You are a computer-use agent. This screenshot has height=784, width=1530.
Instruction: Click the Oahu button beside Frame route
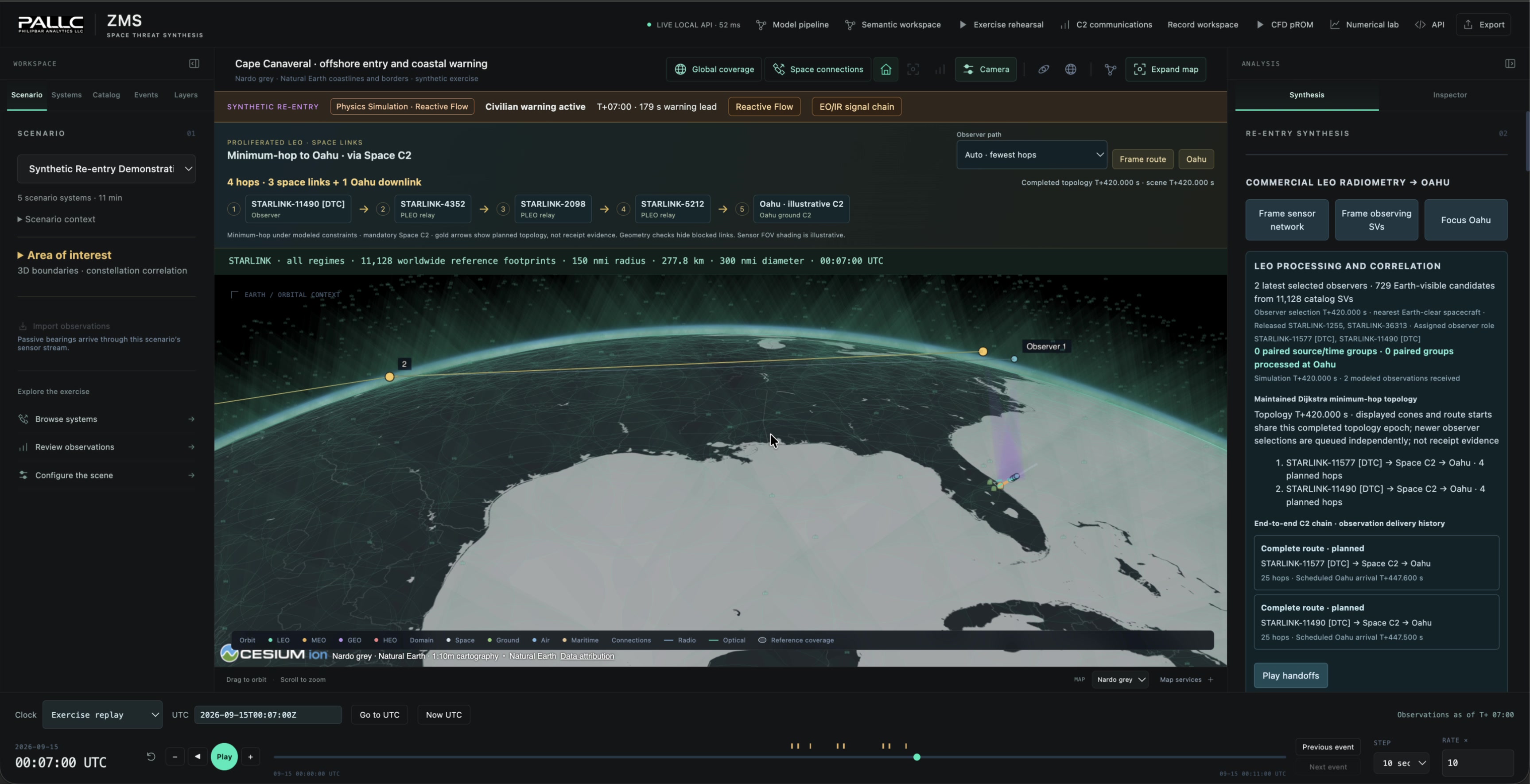[1196, 159]
